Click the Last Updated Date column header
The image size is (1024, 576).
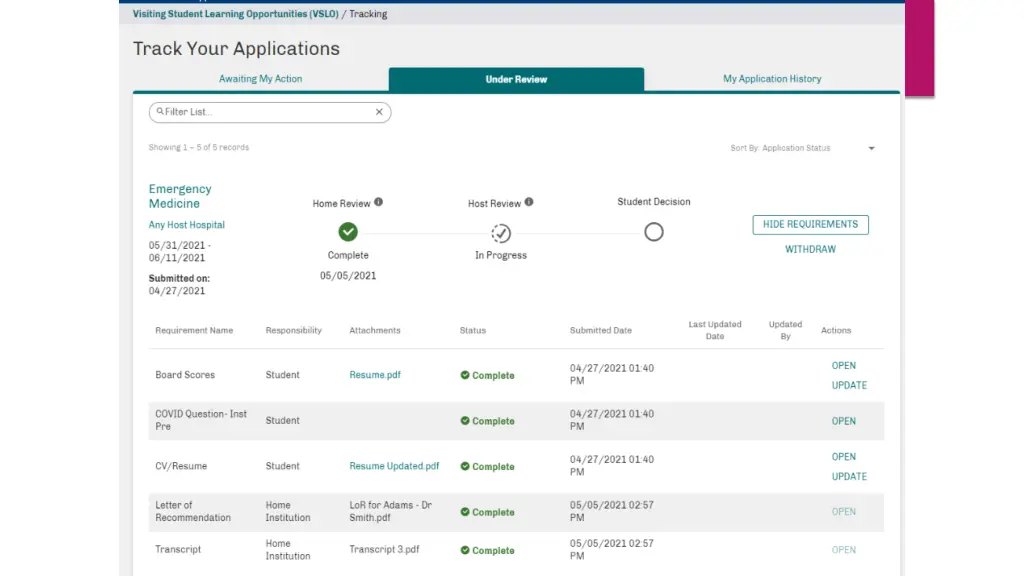click(x=715, y=330)
